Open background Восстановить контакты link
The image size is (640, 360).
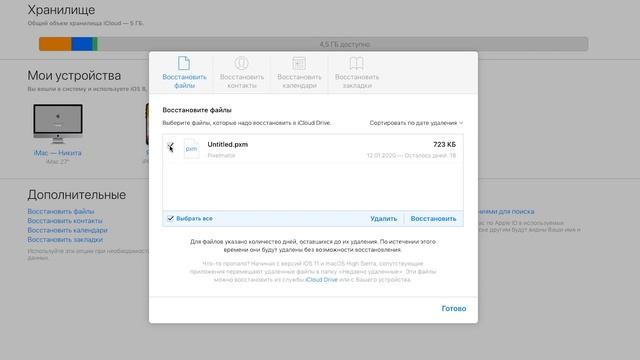pyautogui.click(x=65, y=221)
